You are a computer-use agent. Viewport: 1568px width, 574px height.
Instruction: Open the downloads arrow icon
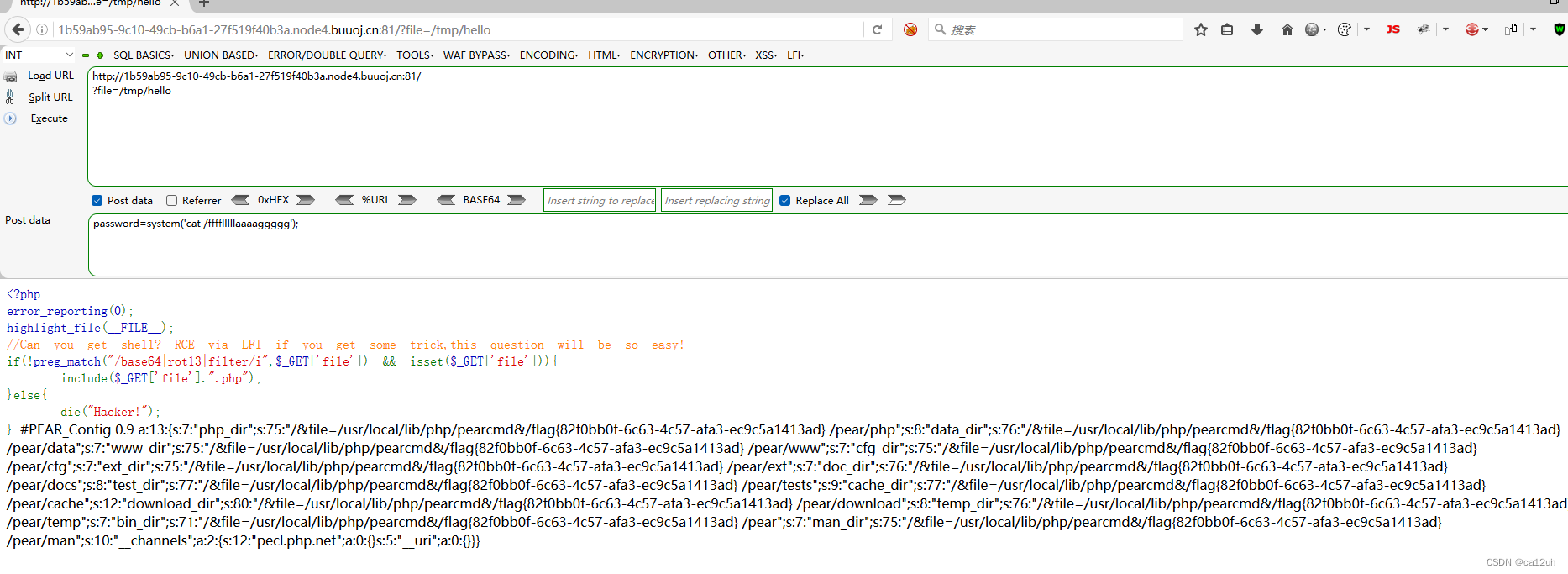click(x=1257, y=29)
